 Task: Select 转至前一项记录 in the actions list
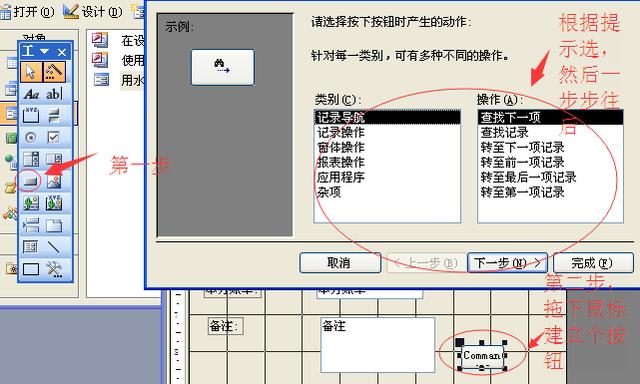click(550, 162)
